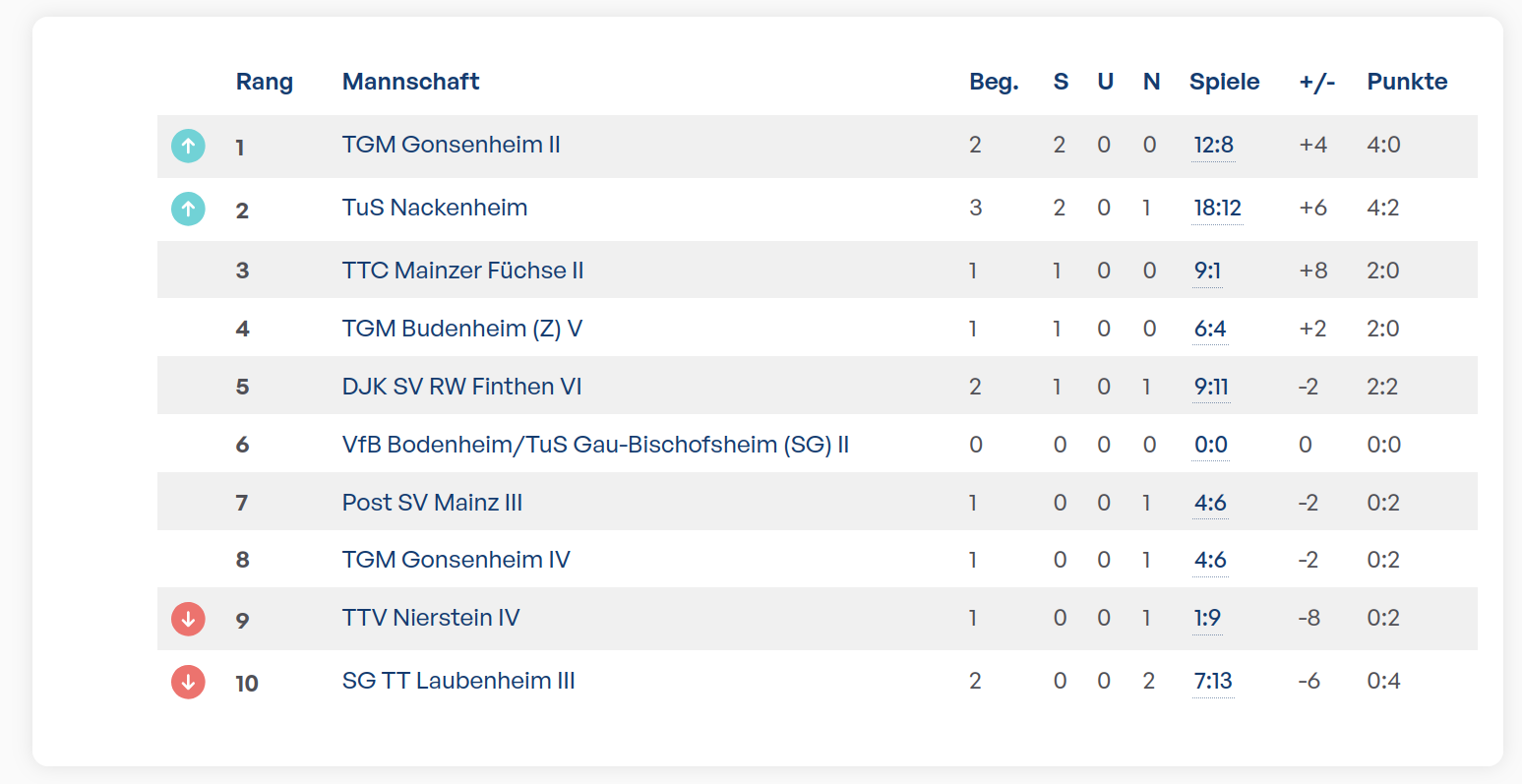Open TGM Gonsenheim IV team link

tap(456, 560)
